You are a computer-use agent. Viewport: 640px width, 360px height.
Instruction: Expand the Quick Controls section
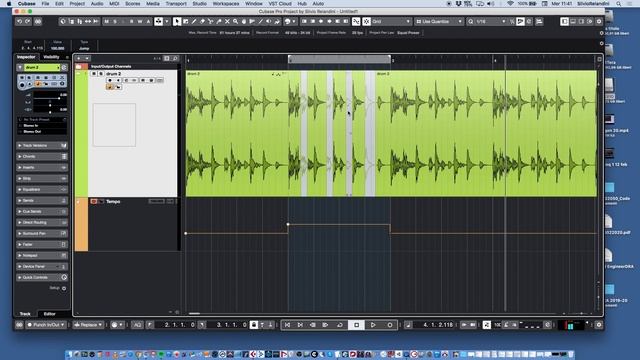[x=42, y=277]
